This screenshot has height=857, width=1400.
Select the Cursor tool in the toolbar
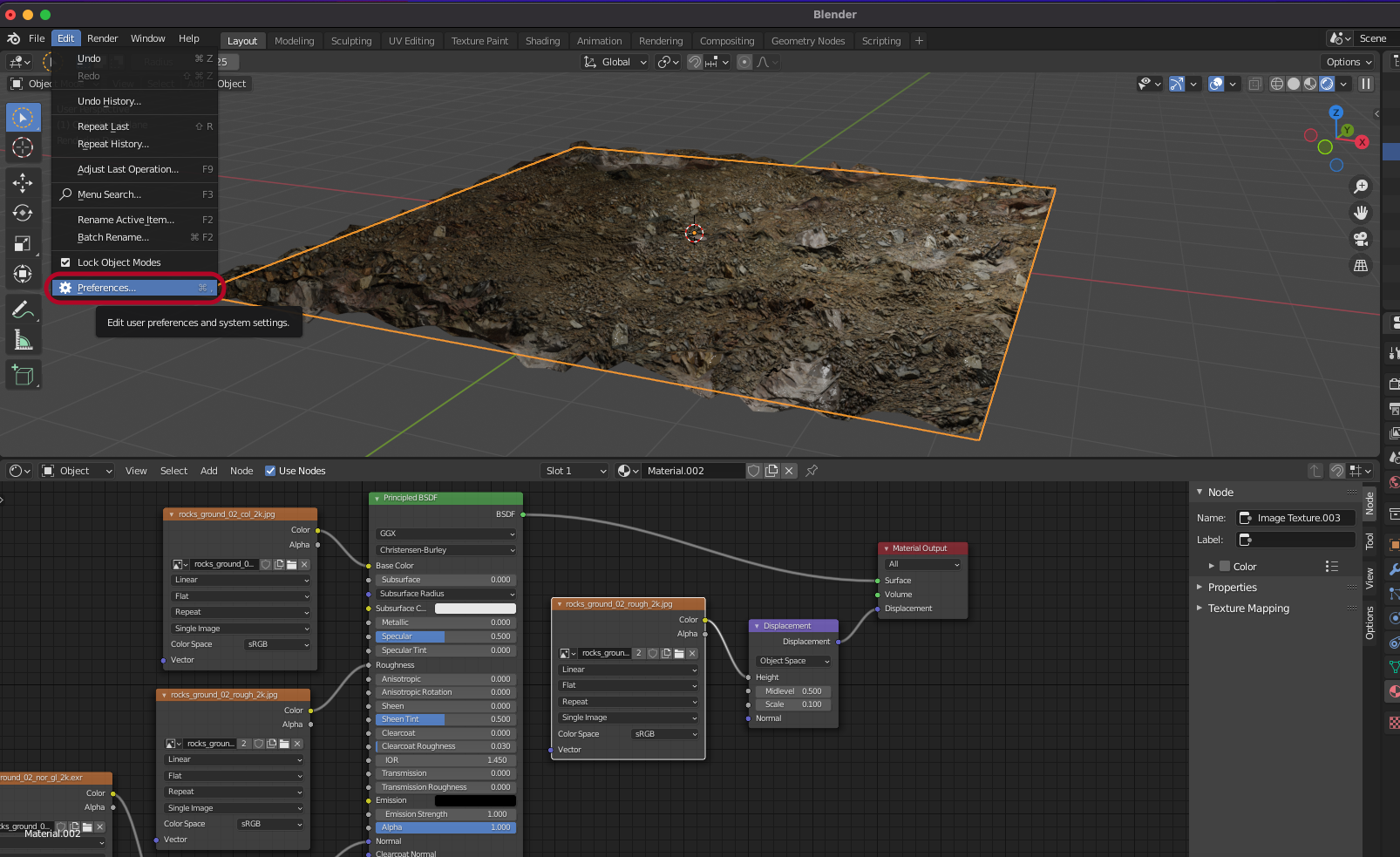coord(24,147)
